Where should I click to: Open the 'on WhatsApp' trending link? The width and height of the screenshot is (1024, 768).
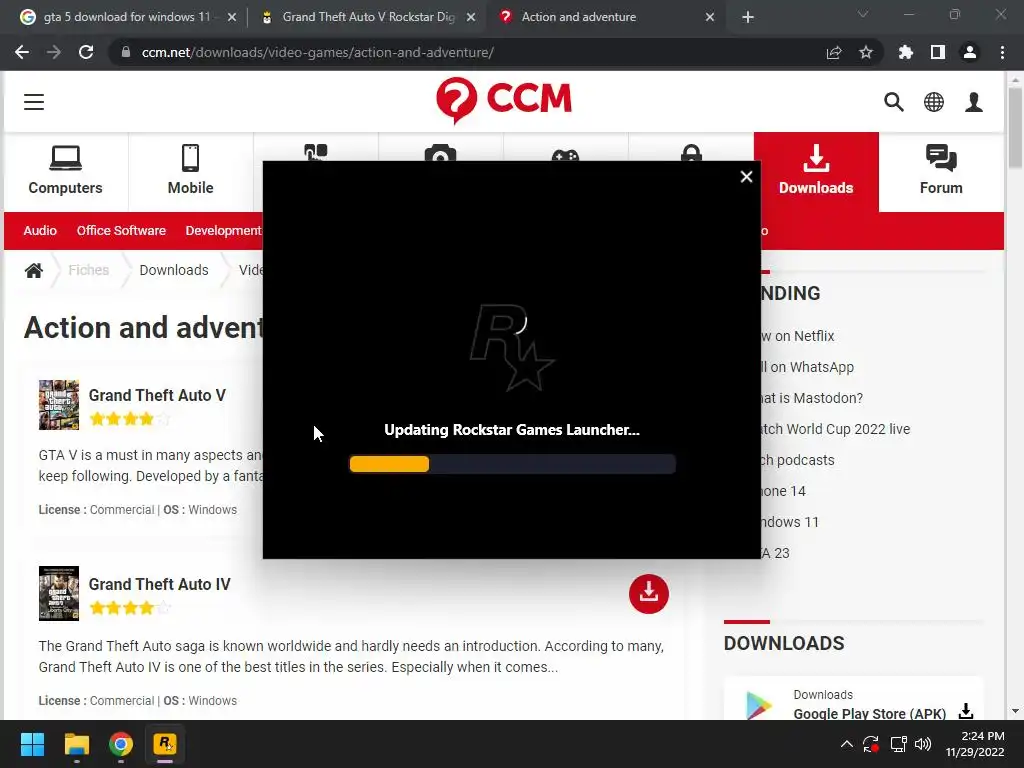tap(807, 367)
